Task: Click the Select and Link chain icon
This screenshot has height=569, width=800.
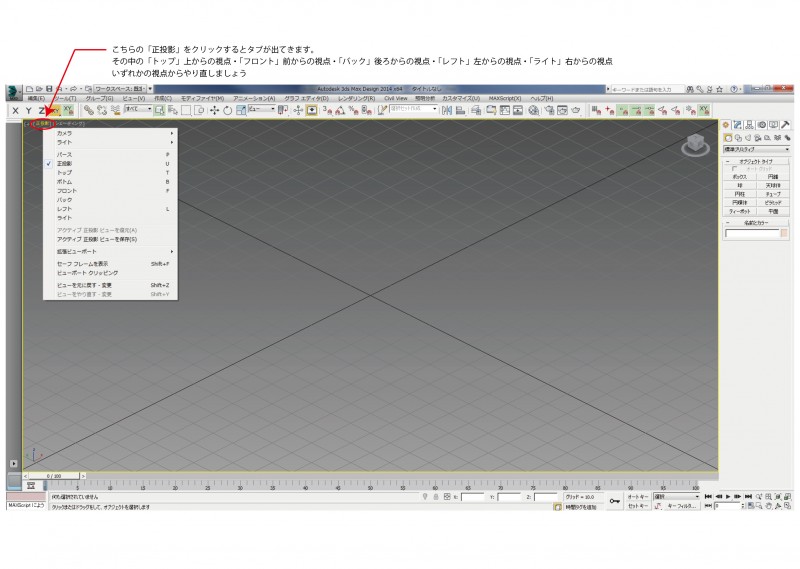Action: (89, 110)
